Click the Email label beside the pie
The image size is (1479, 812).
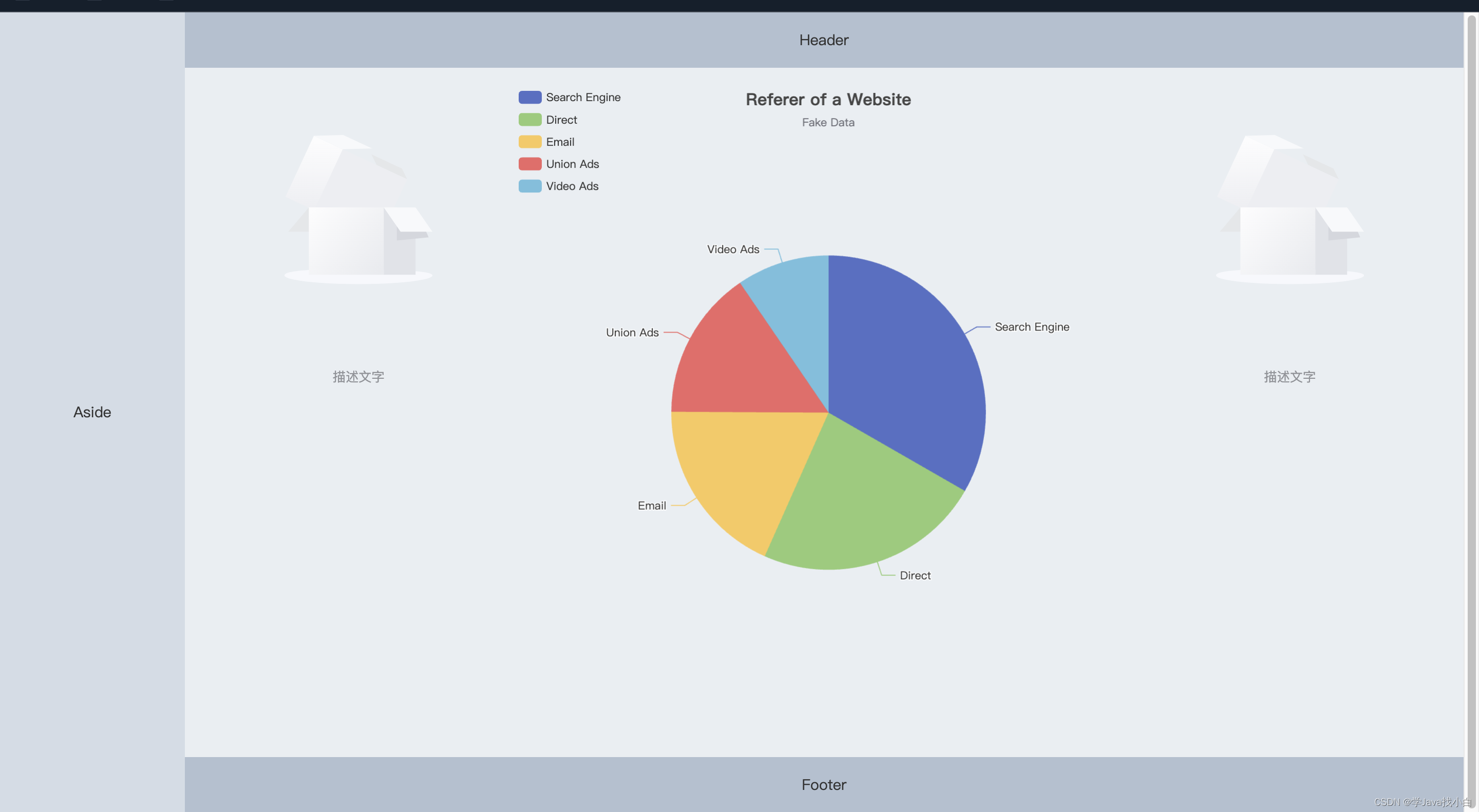pos(652,505)
